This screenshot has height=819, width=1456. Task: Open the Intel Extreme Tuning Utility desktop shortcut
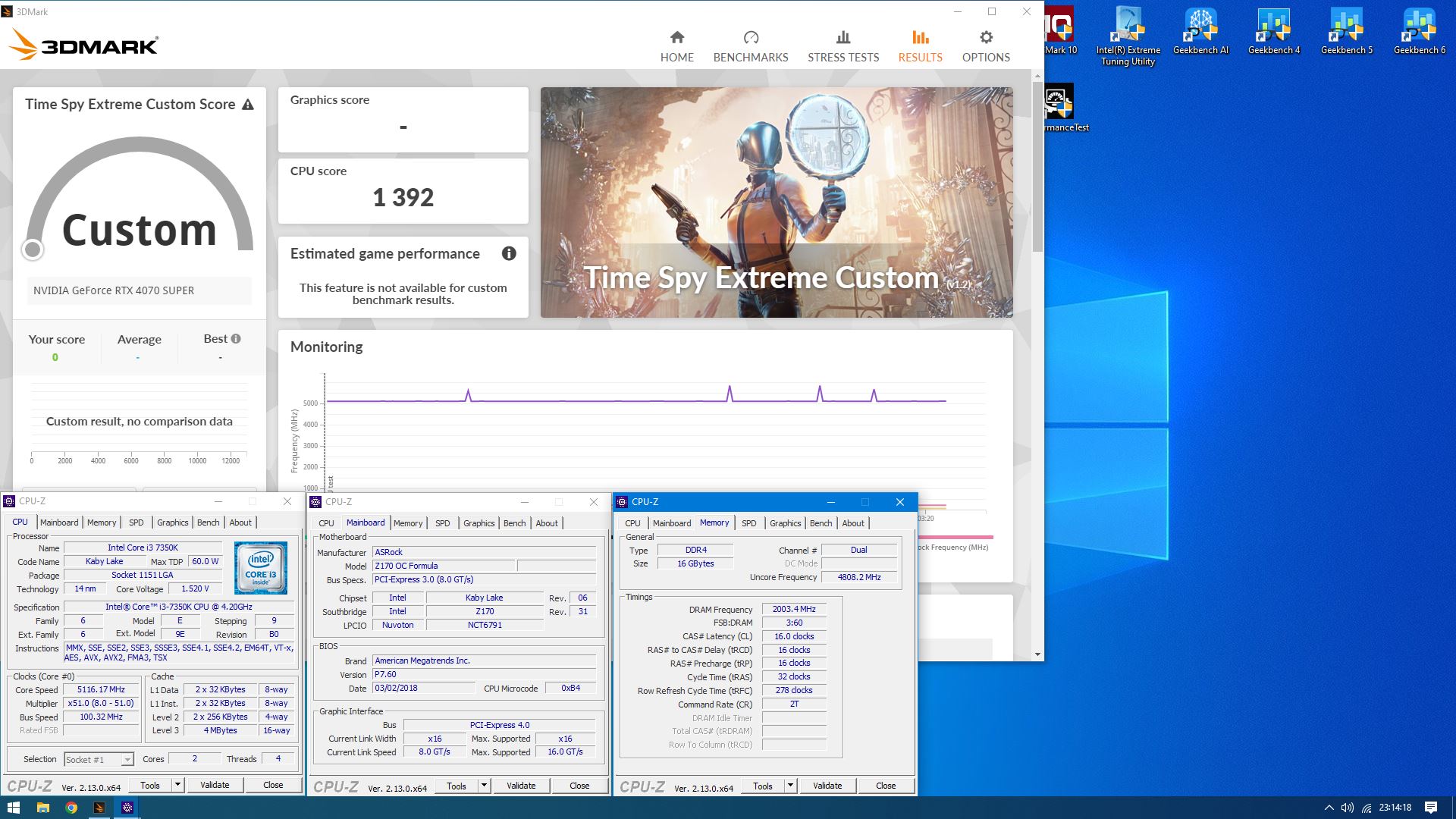pos(1128,36)
